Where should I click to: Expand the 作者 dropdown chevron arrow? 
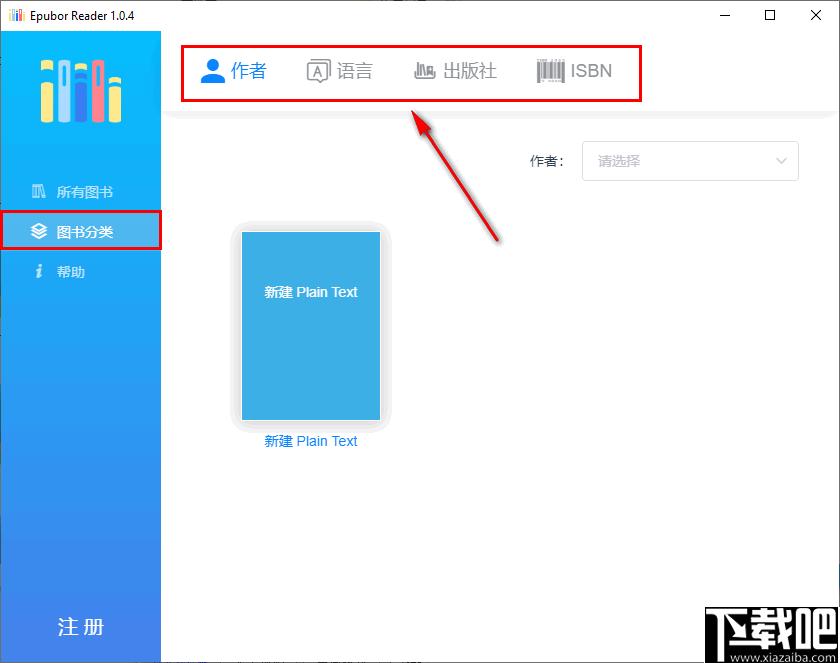pyautogui.click(x=781, y=161)
